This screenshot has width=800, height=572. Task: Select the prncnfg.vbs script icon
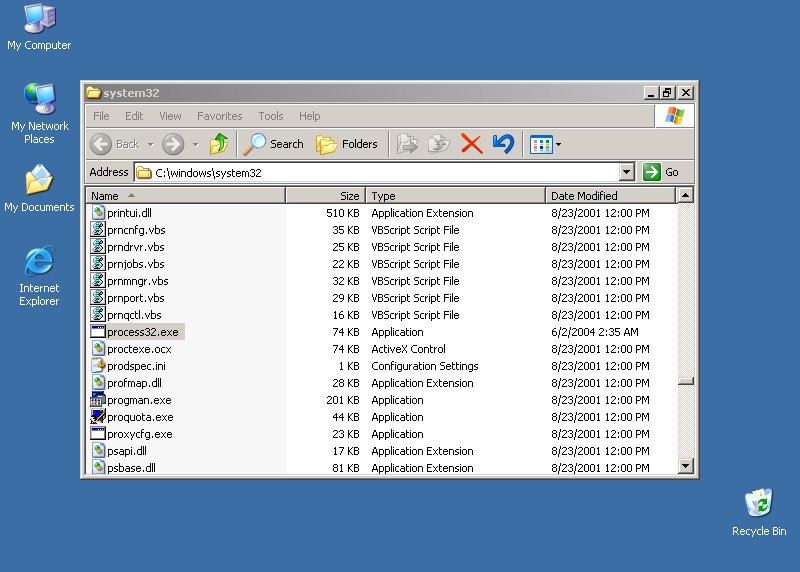coord(98,229)
